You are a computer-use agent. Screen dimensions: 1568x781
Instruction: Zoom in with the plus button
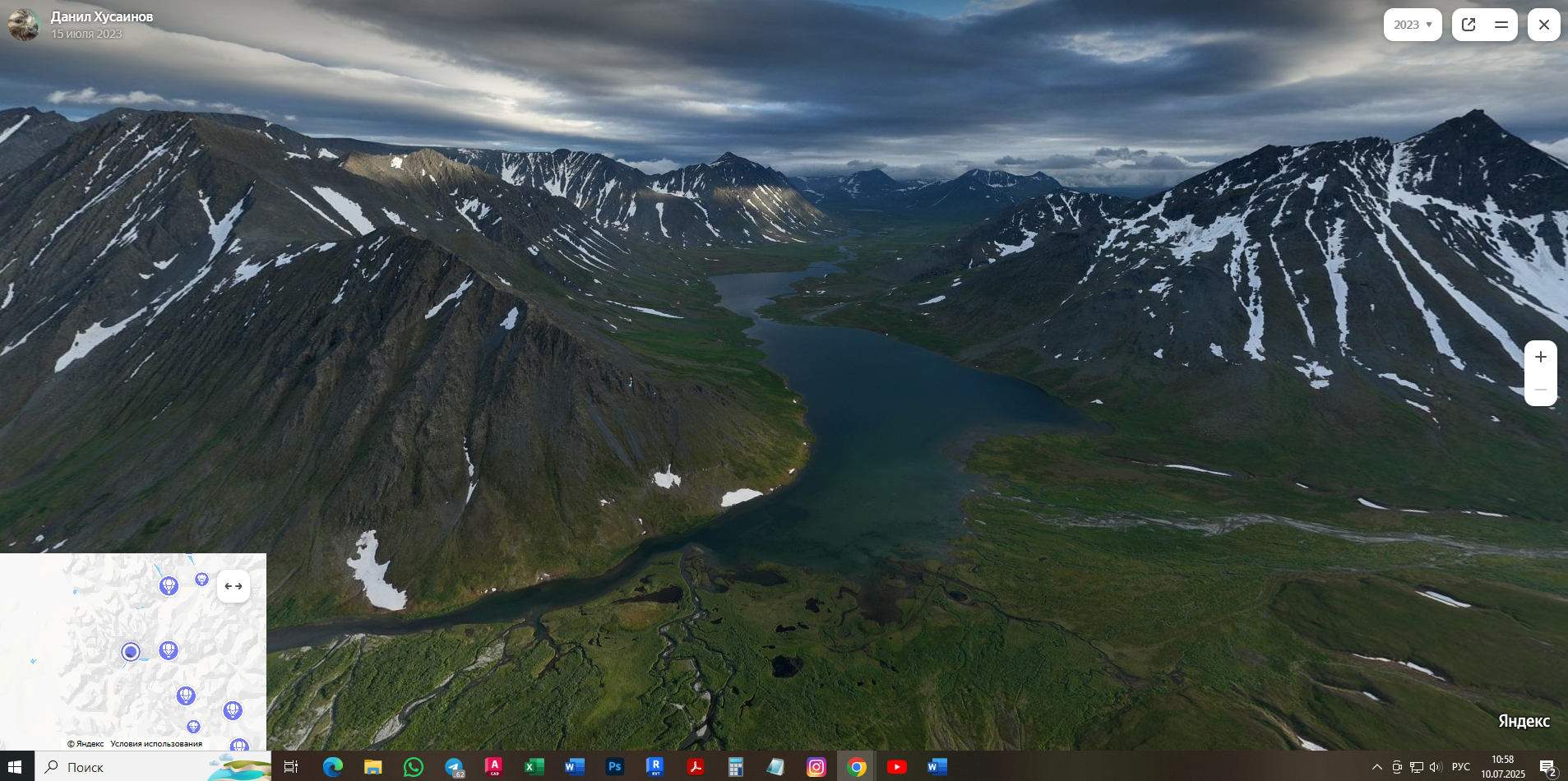(x=1541, y=357)
